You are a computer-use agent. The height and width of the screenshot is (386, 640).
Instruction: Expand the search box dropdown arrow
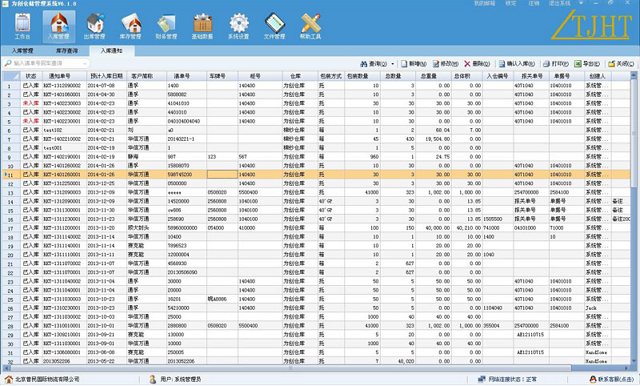click(85, 64)
